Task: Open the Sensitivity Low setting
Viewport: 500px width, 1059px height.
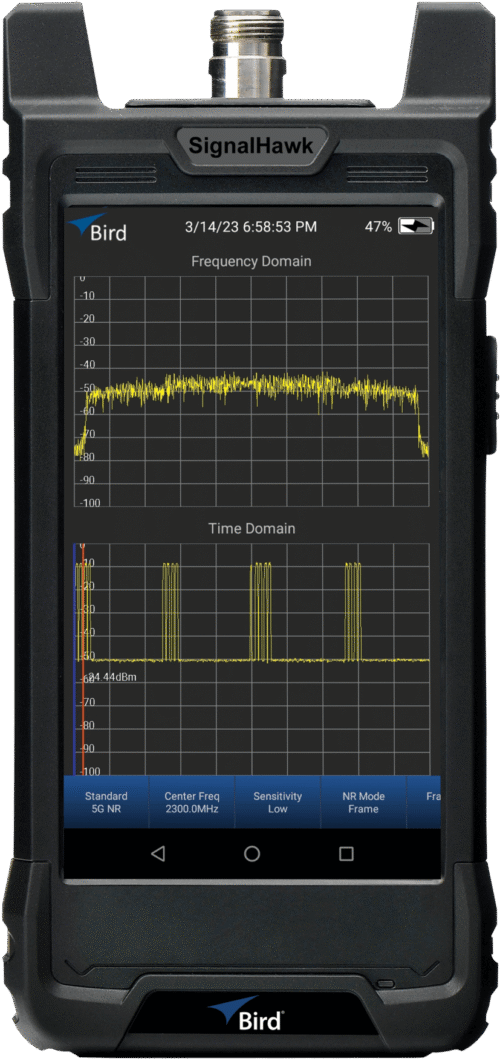Action: click(x=278, y=802)
